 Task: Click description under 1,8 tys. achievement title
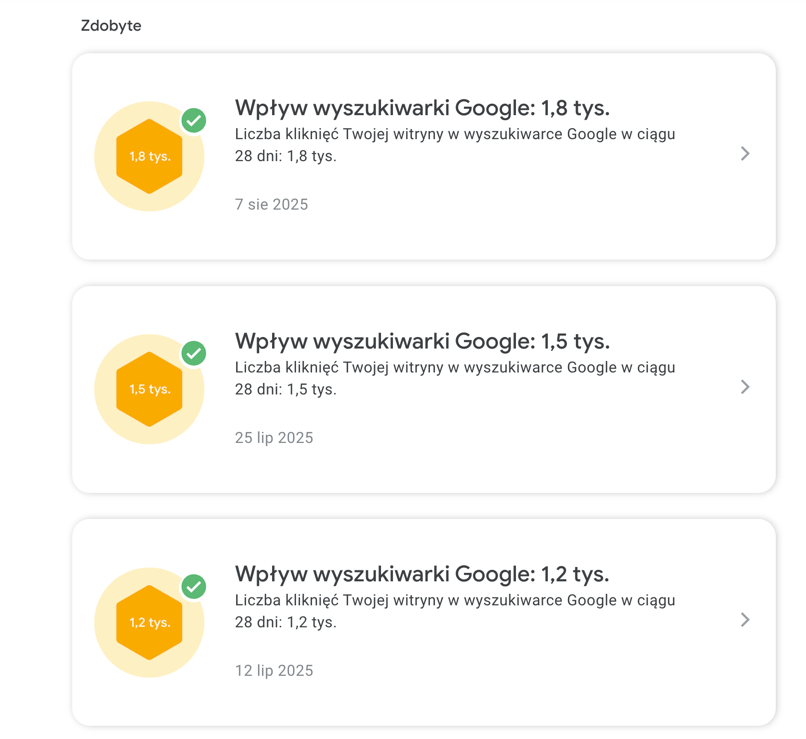pyautogui.click(x=455, y=145)
